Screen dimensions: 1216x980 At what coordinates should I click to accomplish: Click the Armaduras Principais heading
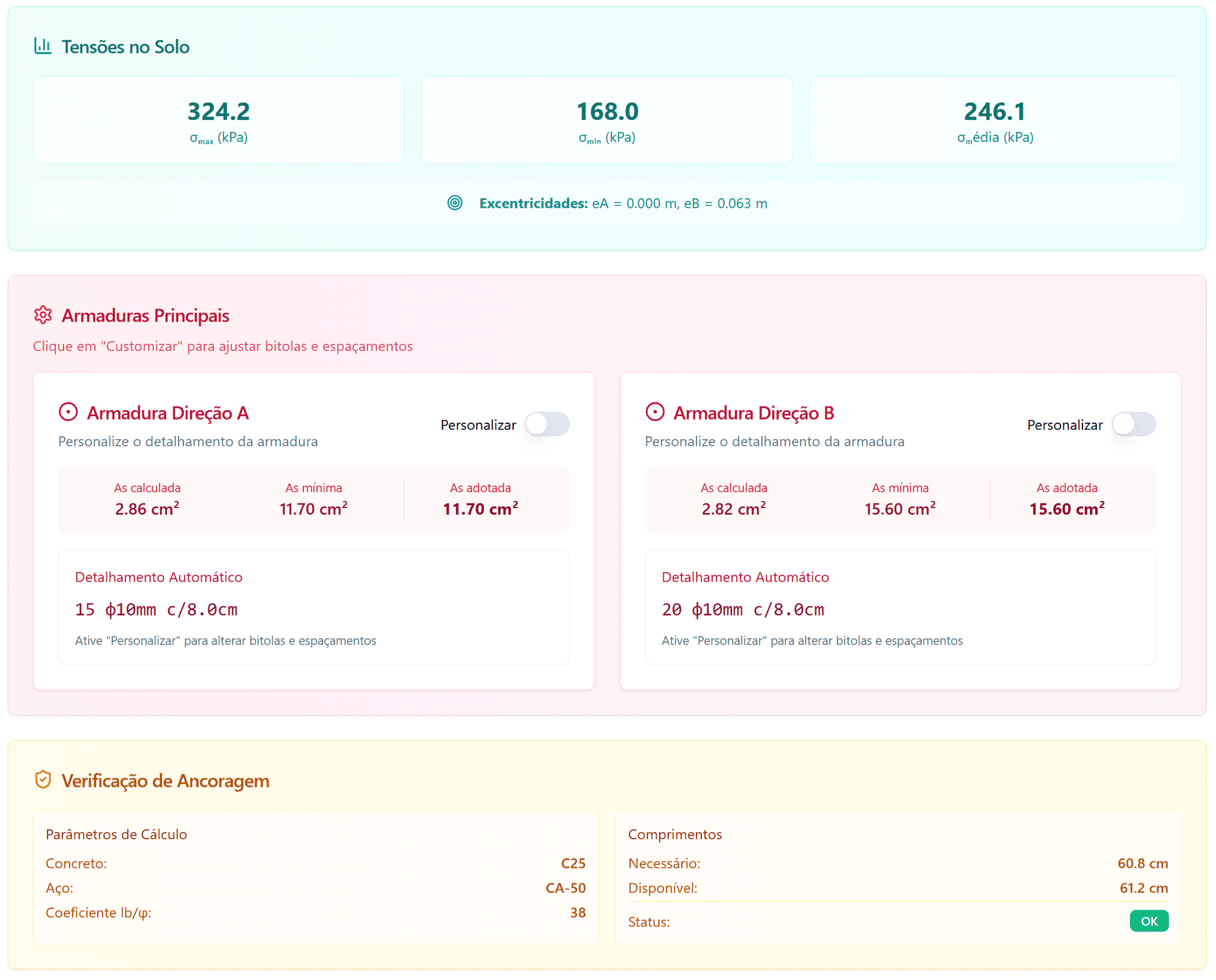click(x=145, y=315)
